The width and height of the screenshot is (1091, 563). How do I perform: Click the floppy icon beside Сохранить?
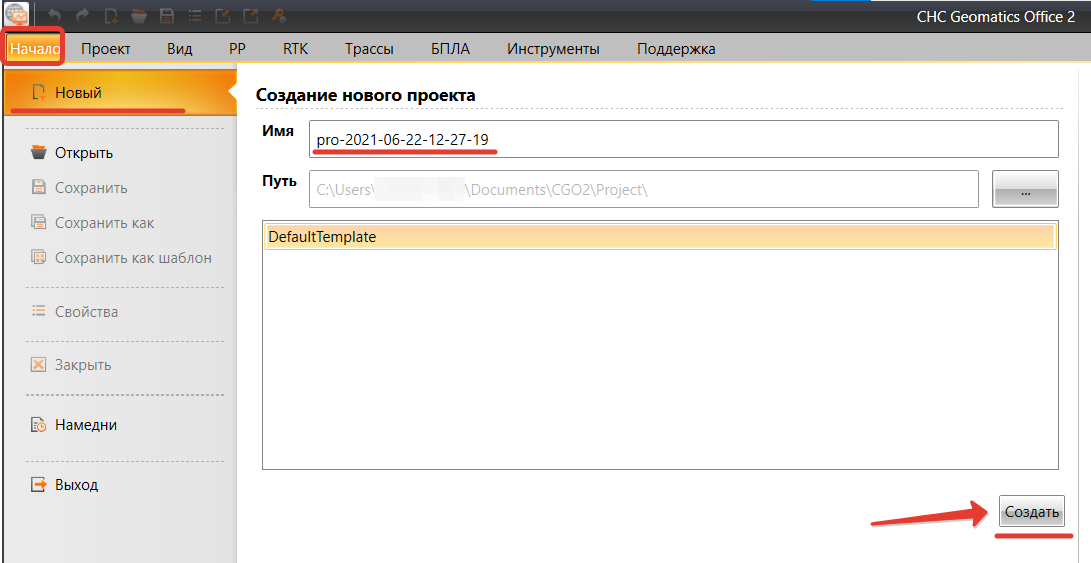(39, 187)
